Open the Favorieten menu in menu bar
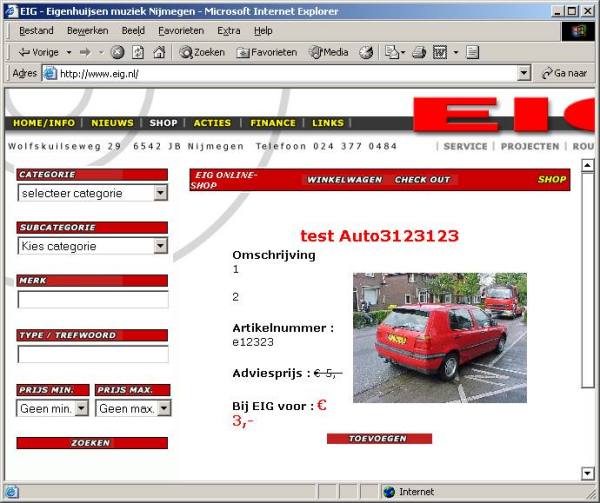 coord(181,31)
